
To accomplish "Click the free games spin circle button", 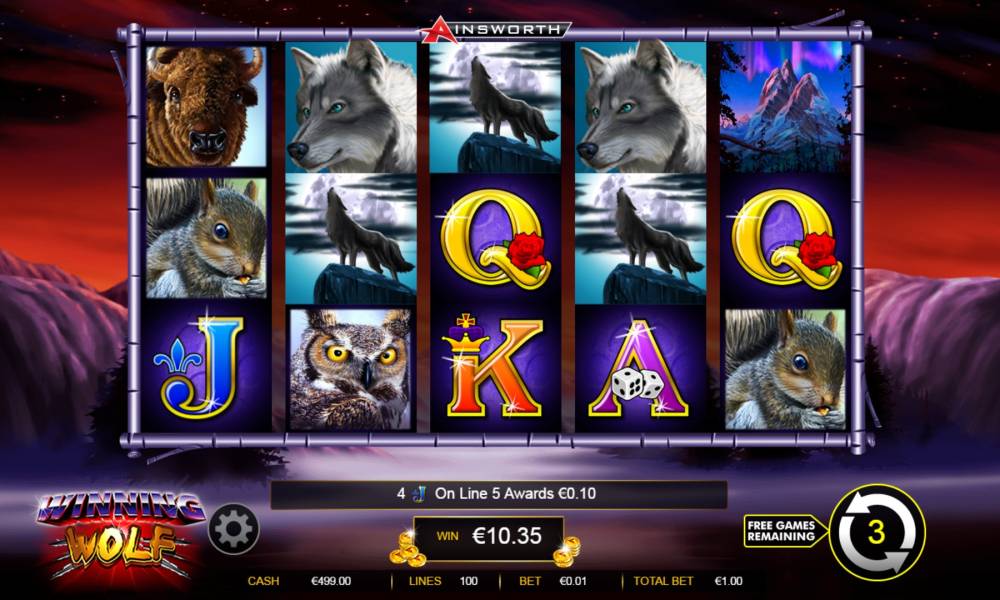I will tap(878, 531).
